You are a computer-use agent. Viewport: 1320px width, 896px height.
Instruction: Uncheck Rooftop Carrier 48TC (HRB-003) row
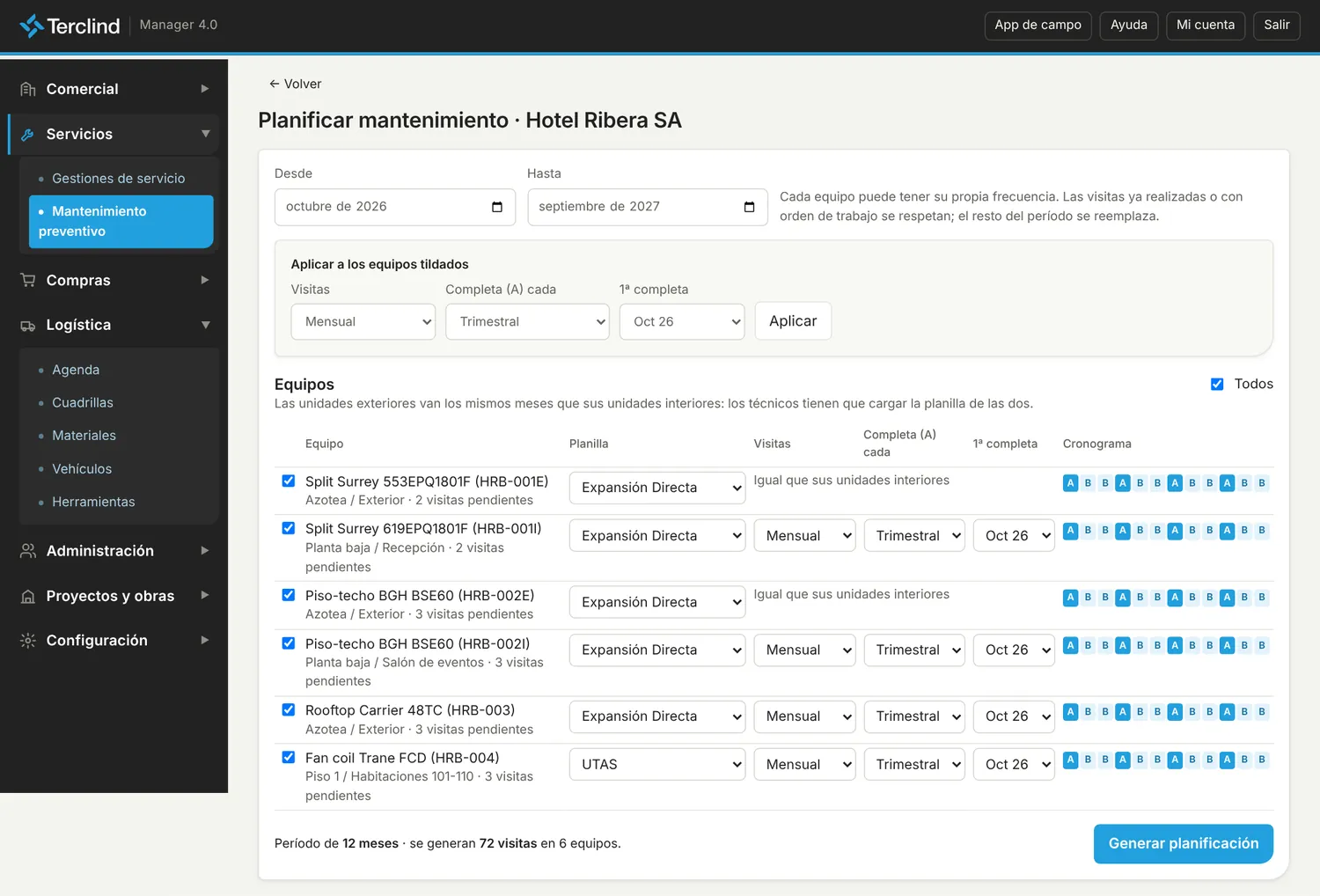coord(289,709)
